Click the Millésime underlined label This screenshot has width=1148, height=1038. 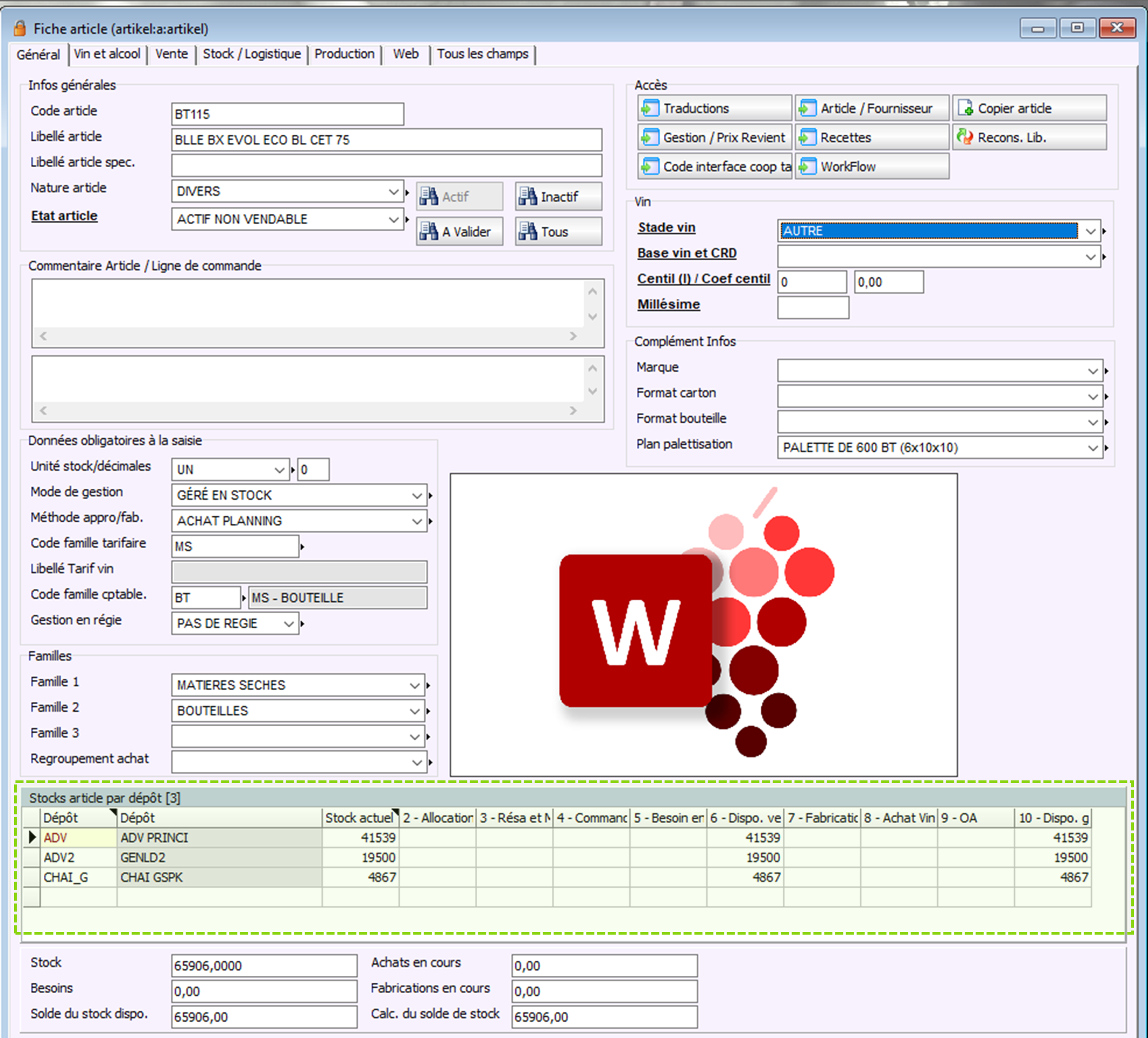point(668,304)
